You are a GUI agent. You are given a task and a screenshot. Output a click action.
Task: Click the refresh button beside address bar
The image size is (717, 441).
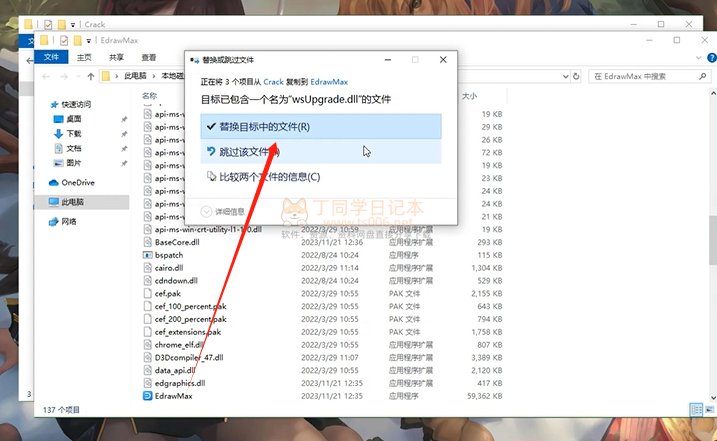point(576,76)
